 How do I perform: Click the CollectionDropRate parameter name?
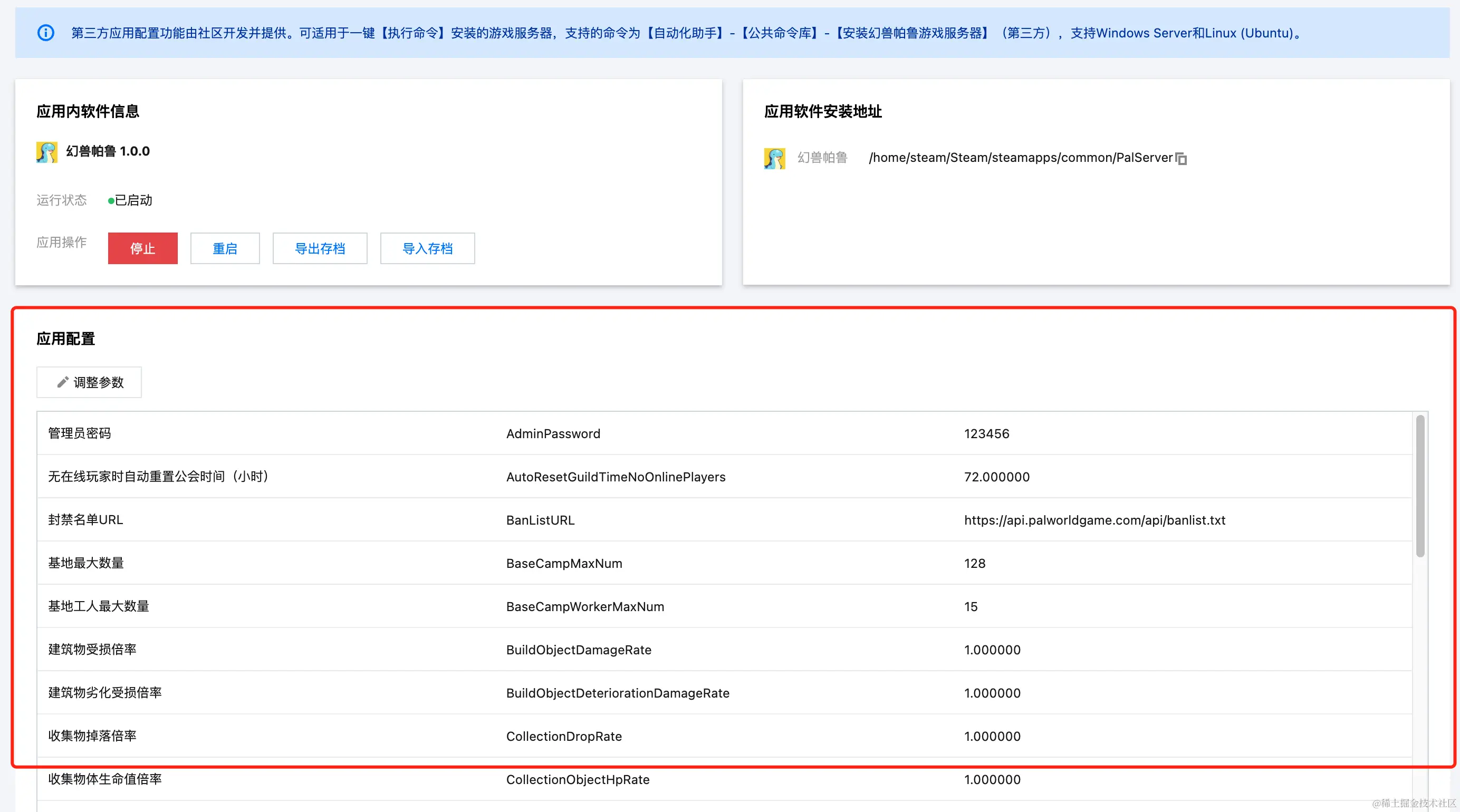(x=563, y=736)
